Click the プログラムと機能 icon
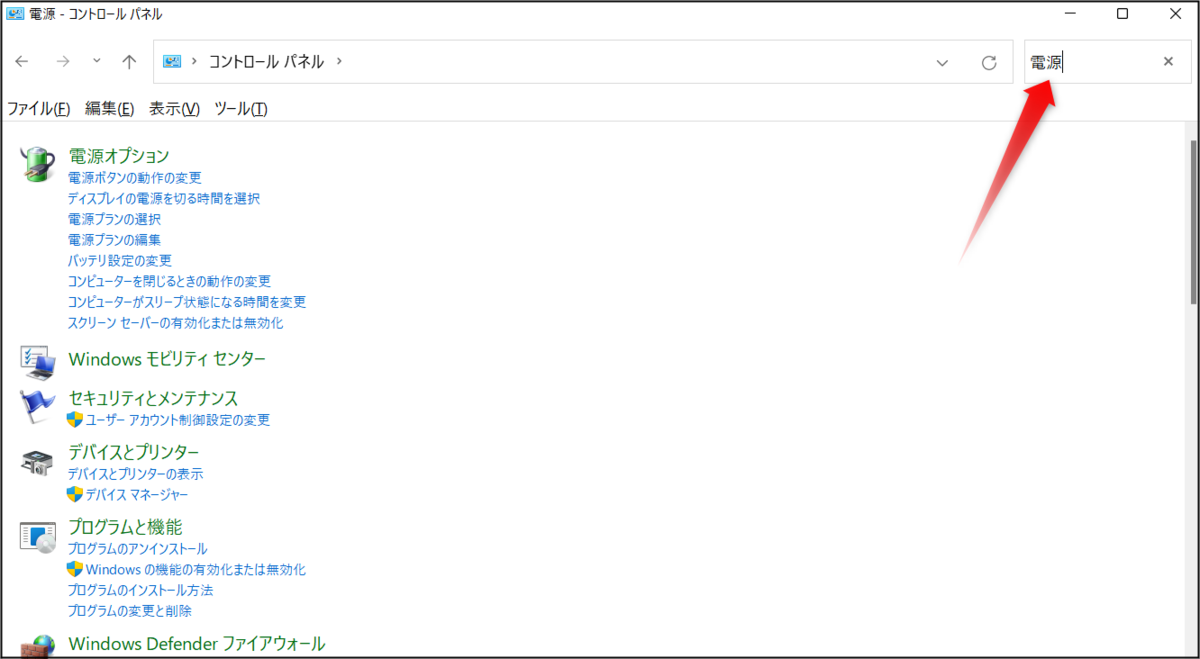Viewport: 1200px width, 659px height. tap(38, 536)
